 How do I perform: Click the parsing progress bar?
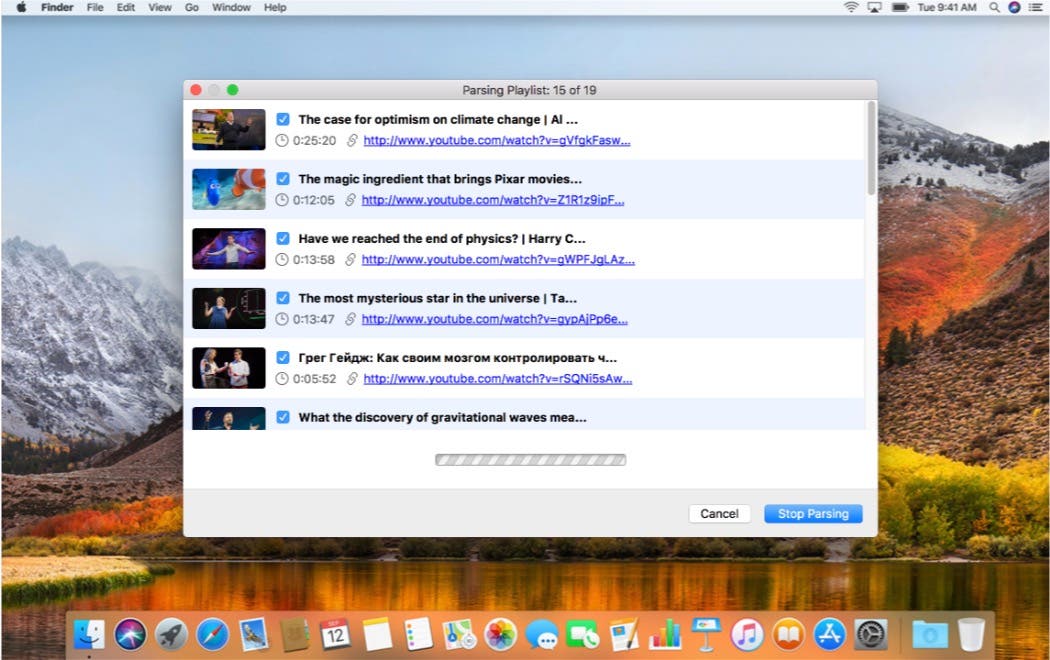coord(530,460)
